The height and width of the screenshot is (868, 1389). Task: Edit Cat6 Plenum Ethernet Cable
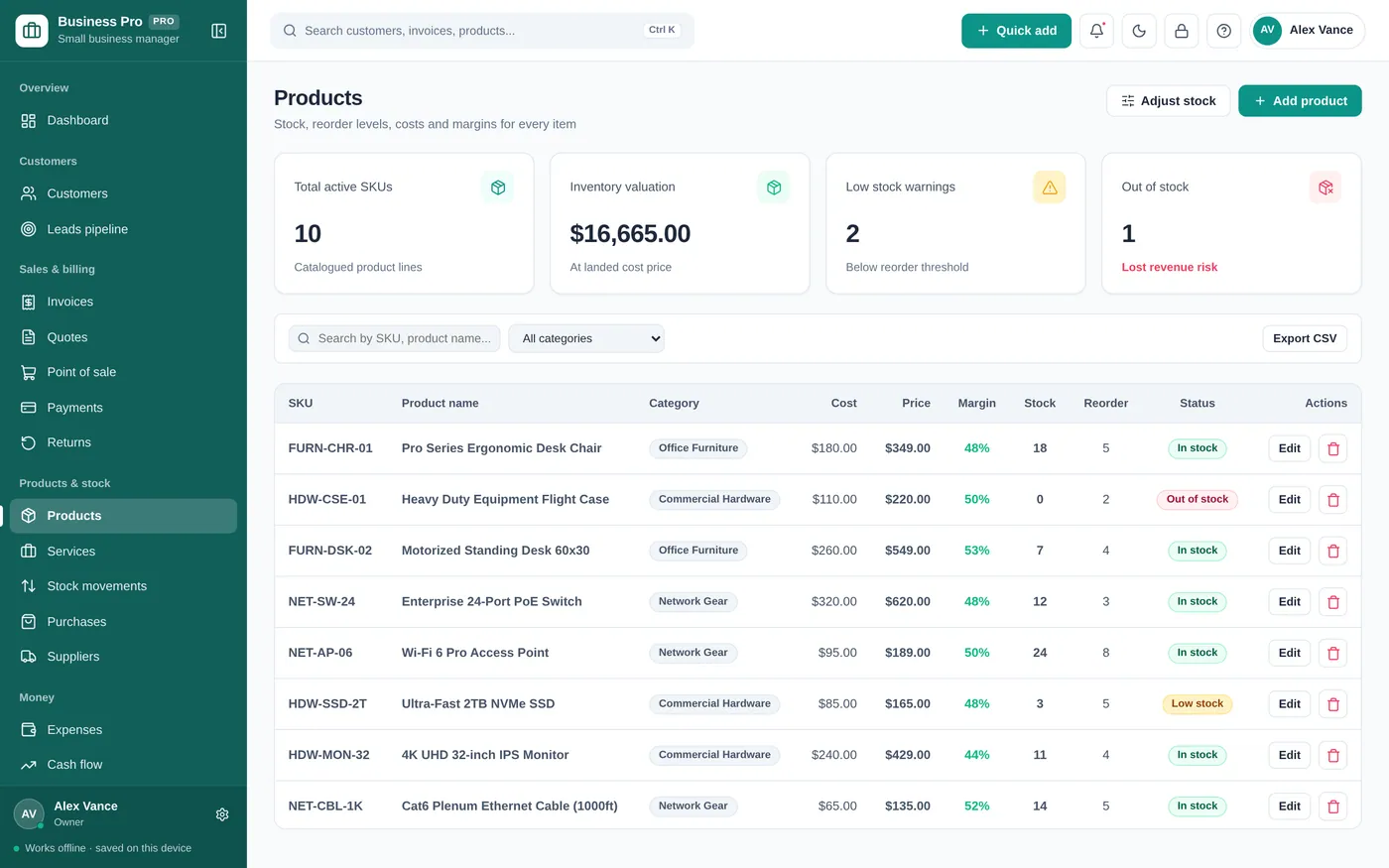pyautogui.click(x=1289, y=806)
